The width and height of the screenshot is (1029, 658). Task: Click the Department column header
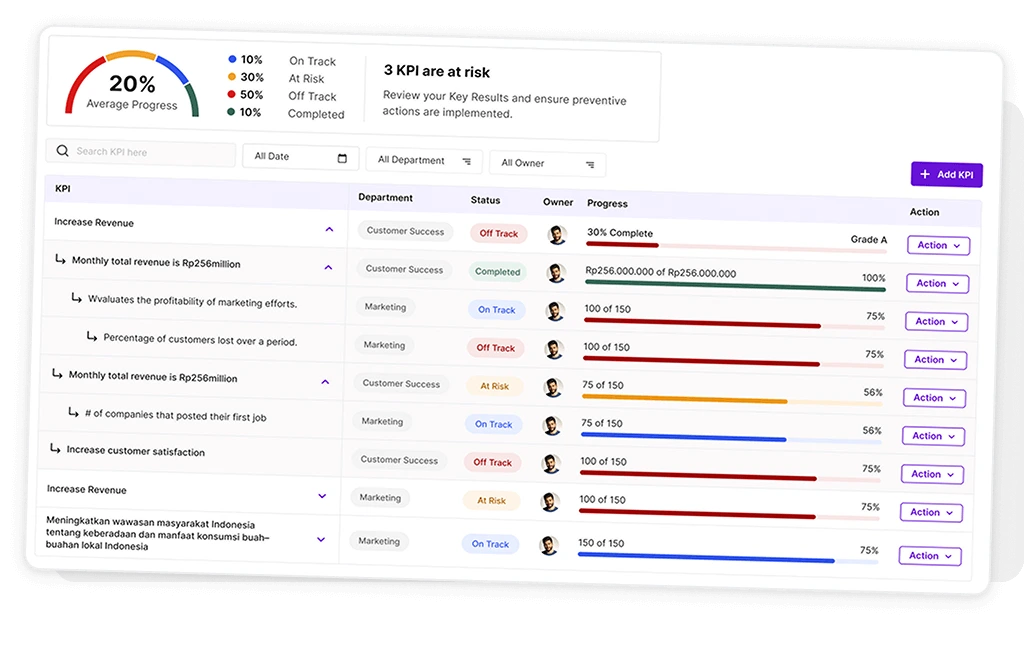pyautogui.click(x=385, y=198)
